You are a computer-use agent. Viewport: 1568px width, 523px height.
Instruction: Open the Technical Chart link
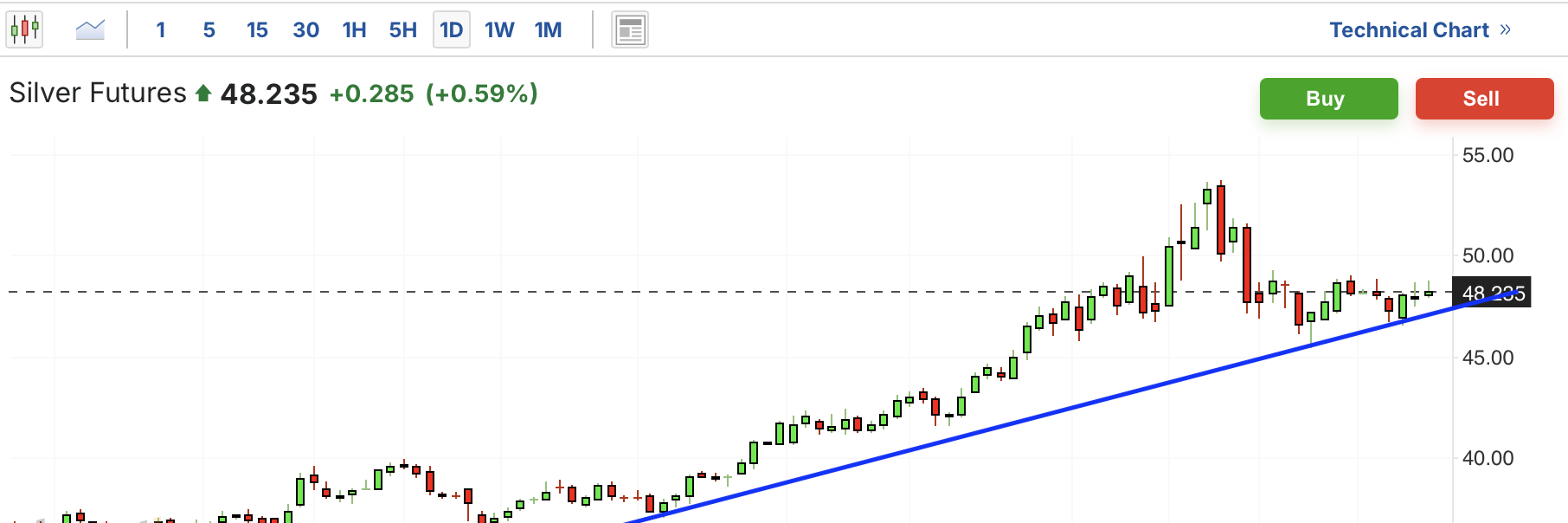click(1420, 30)
